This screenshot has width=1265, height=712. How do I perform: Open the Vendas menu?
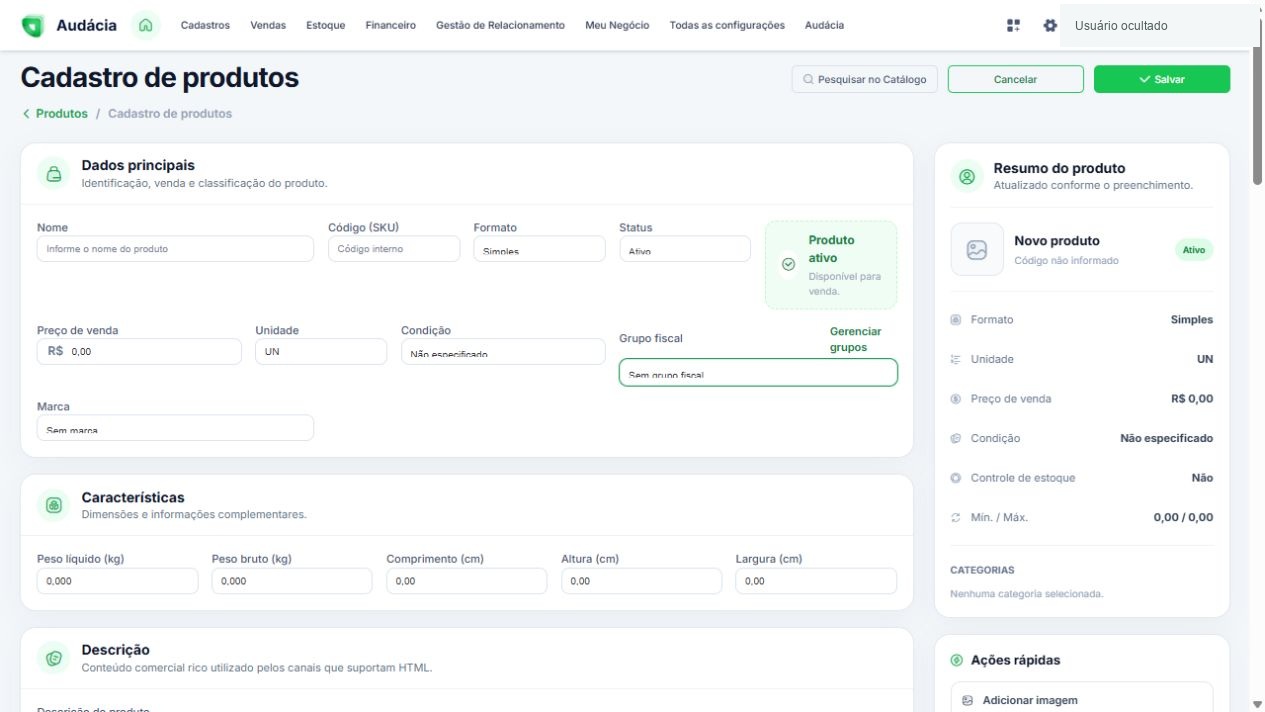pyautogui.click(x=268, y=25)
